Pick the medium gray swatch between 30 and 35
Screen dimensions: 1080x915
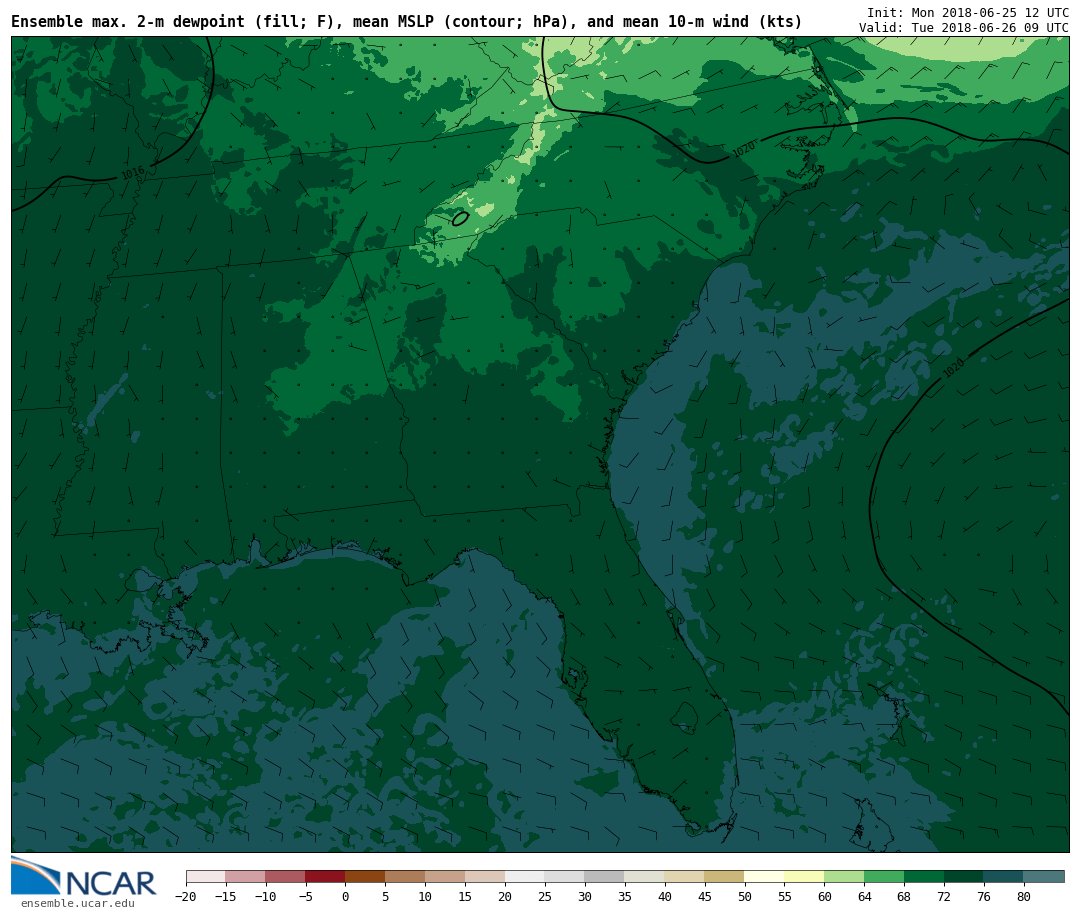[x=604, y=877]
